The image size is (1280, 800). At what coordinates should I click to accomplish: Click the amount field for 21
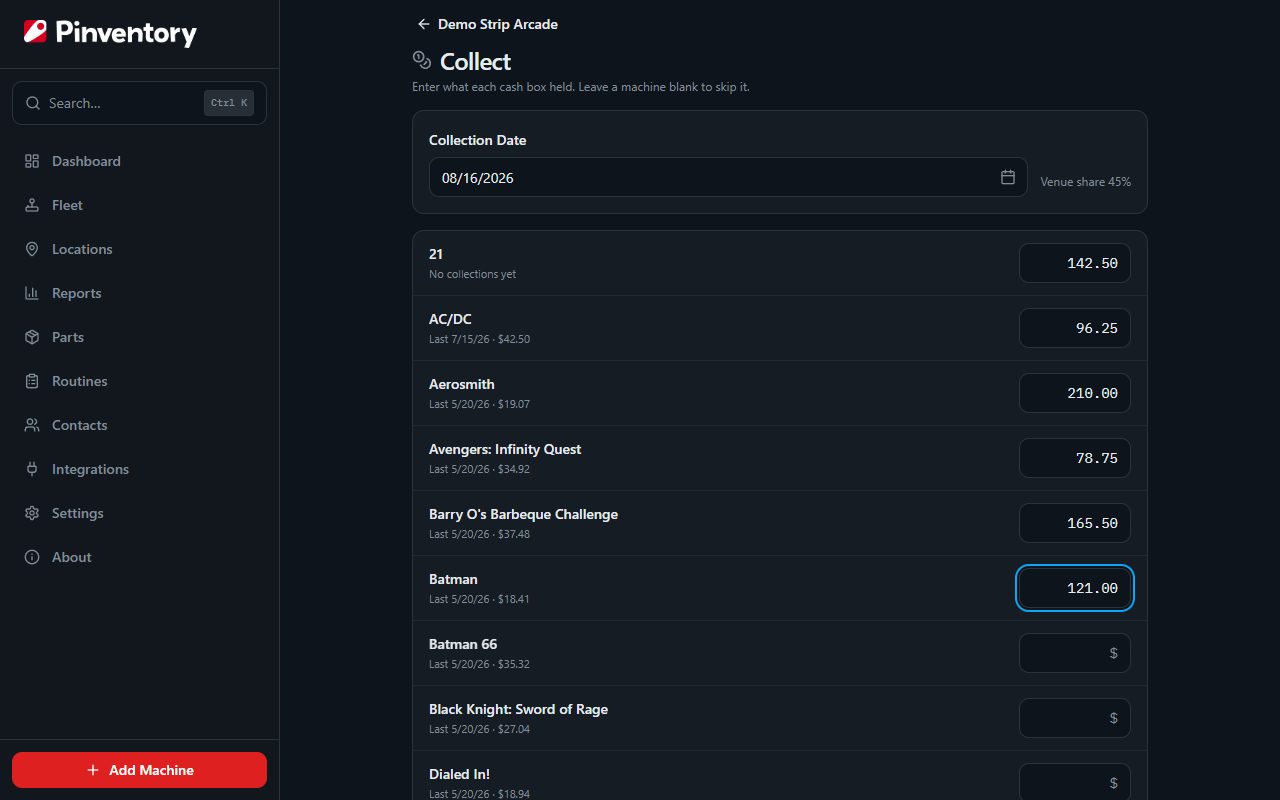click(1075, 263)
